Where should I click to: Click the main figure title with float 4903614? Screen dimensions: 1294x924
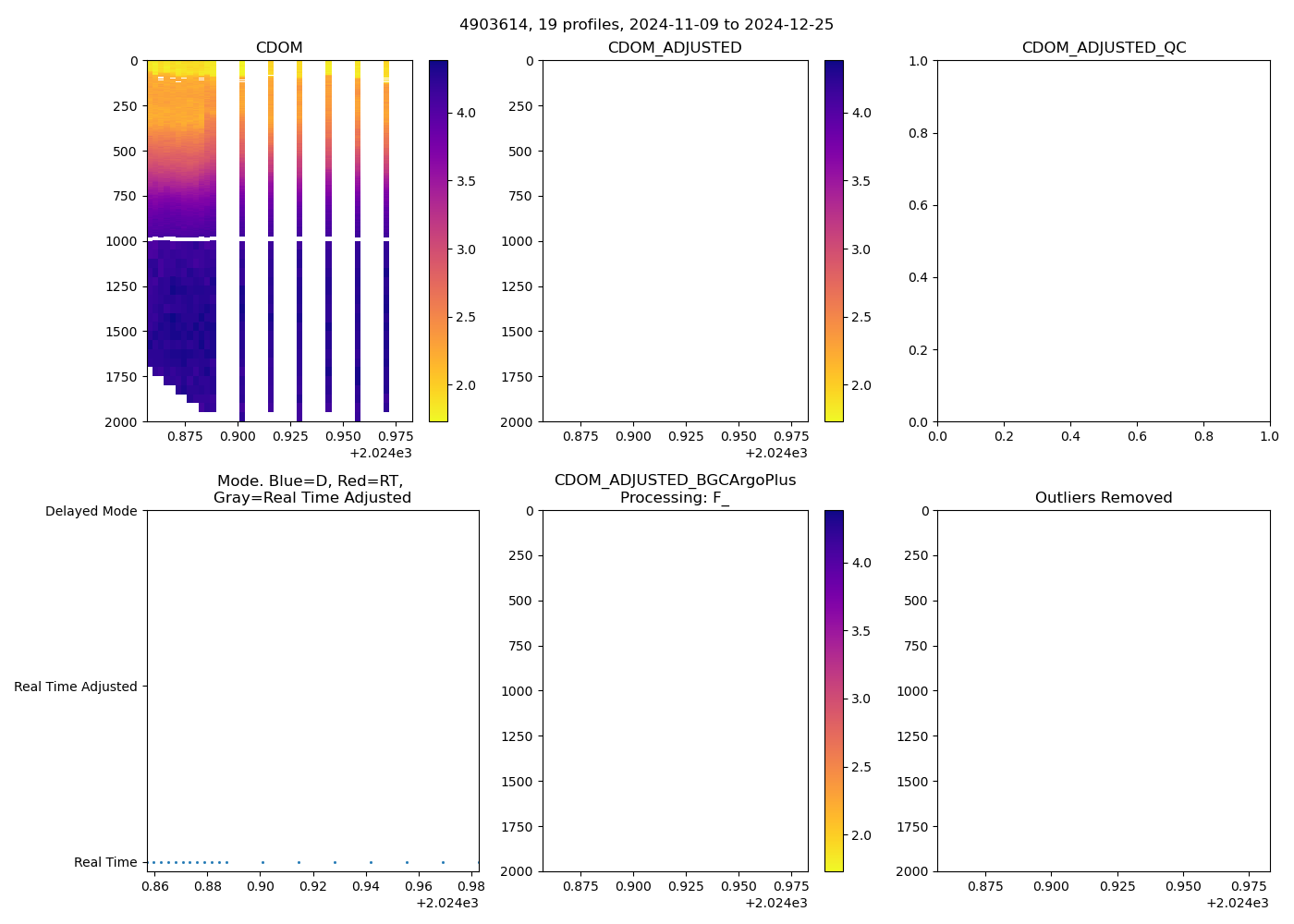(646, 25)
